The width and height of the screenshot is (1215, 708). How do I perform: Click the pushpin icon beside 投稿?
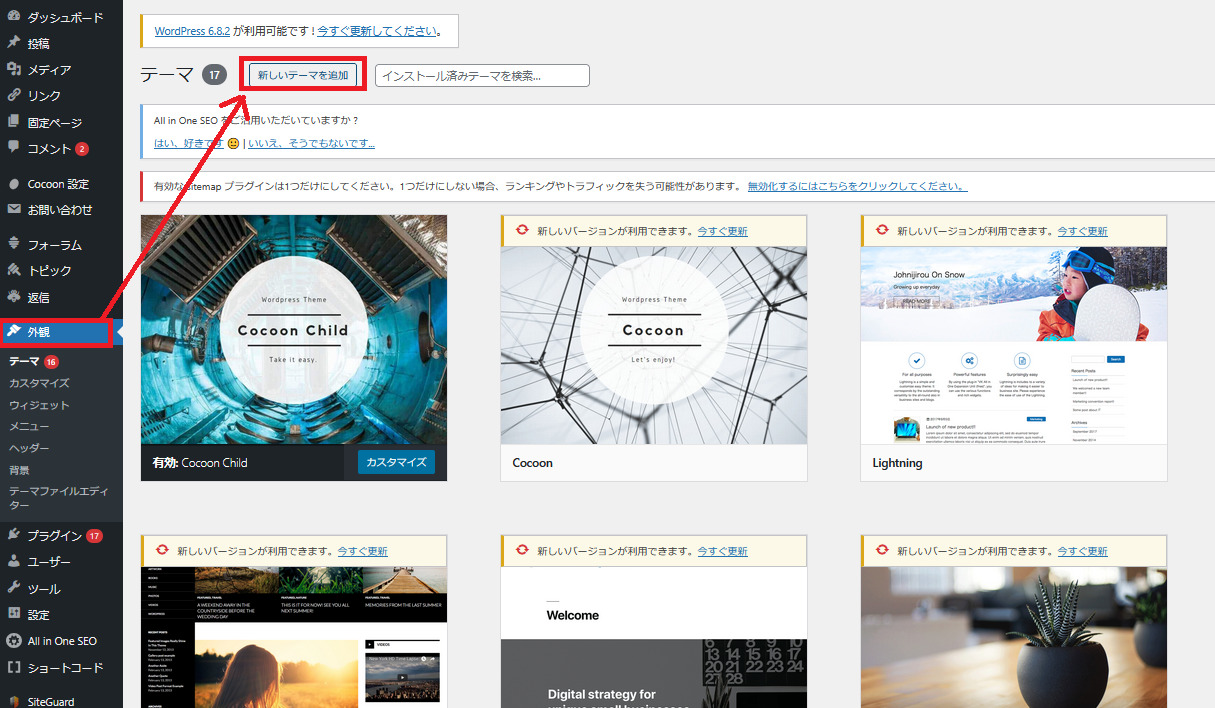(x=14, y=43)
